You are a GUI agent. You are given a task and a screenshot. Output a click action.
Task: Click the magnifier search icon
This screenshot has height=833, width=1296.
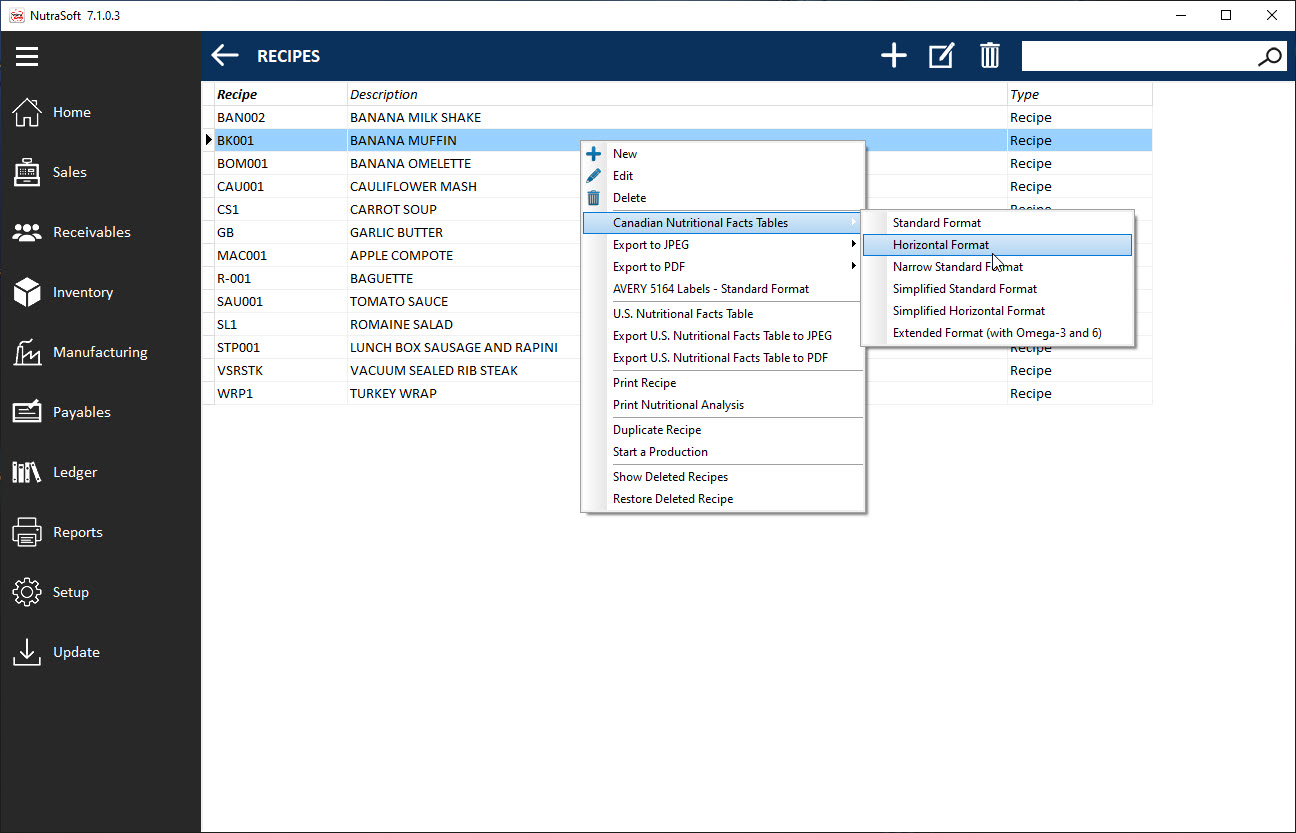point(1269,57)
